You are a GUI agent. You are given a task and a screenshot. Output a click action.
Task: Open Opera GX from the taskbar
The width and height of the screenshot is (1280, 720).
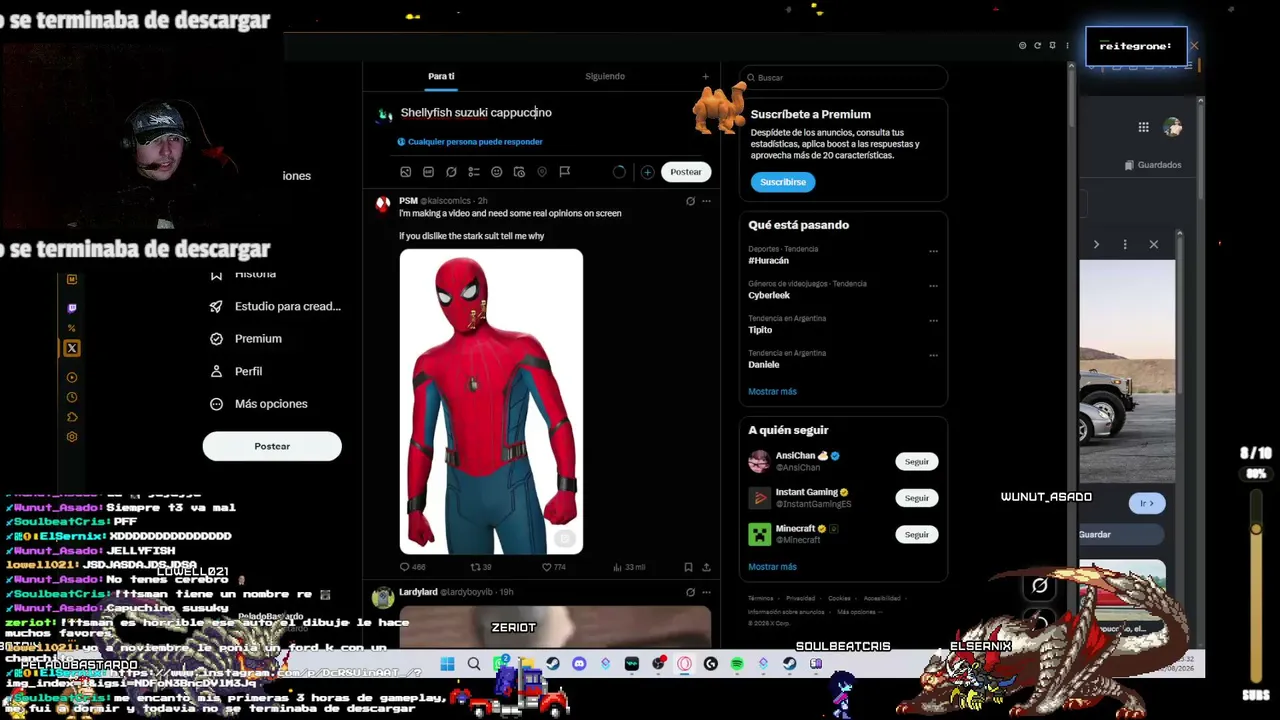click(x=684, y=663)
